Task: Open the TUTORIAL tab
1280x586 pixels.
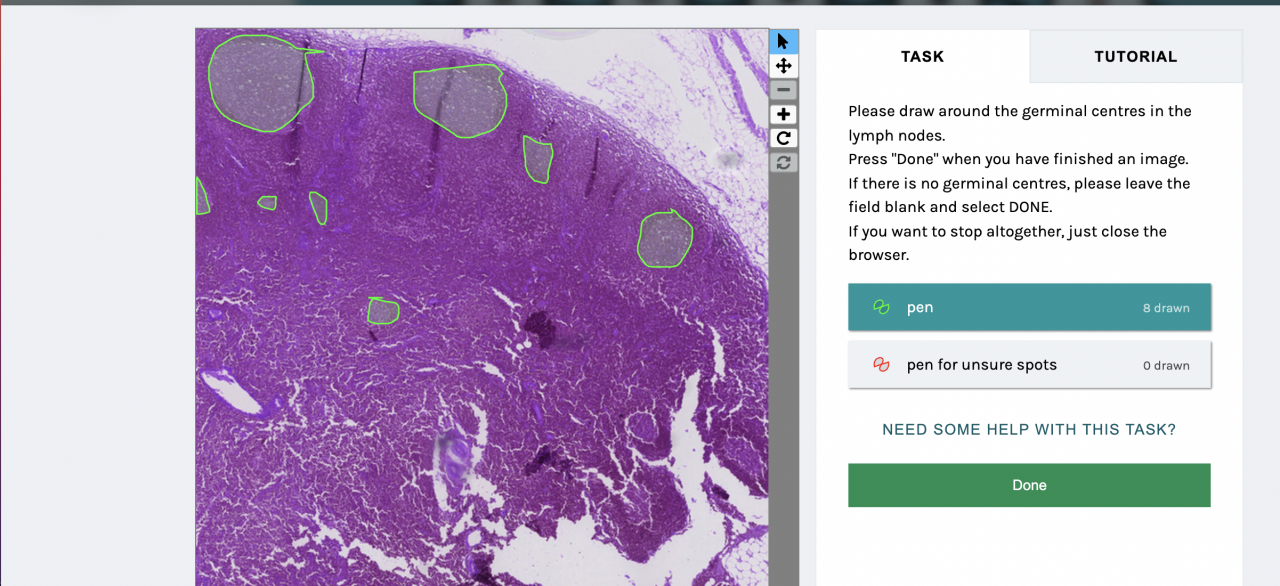Action: pyautogui.click(x=1135, y=56)
